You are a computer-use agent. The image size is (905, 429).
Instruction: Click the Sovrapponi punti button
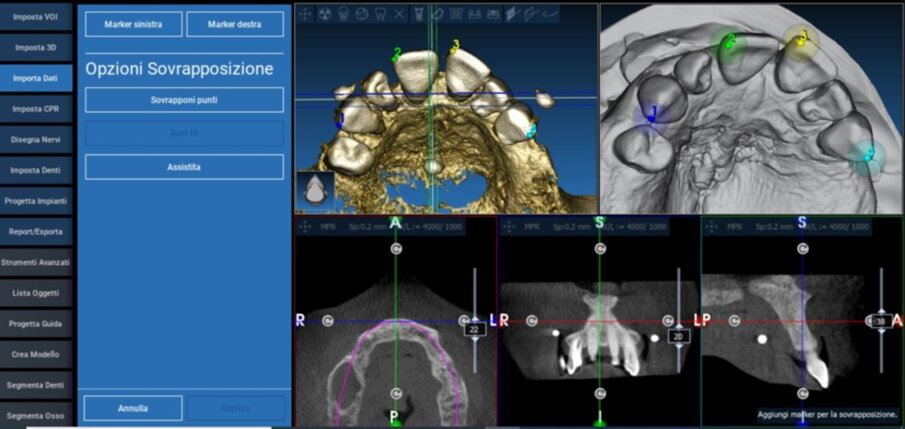[x=184, y=100]
